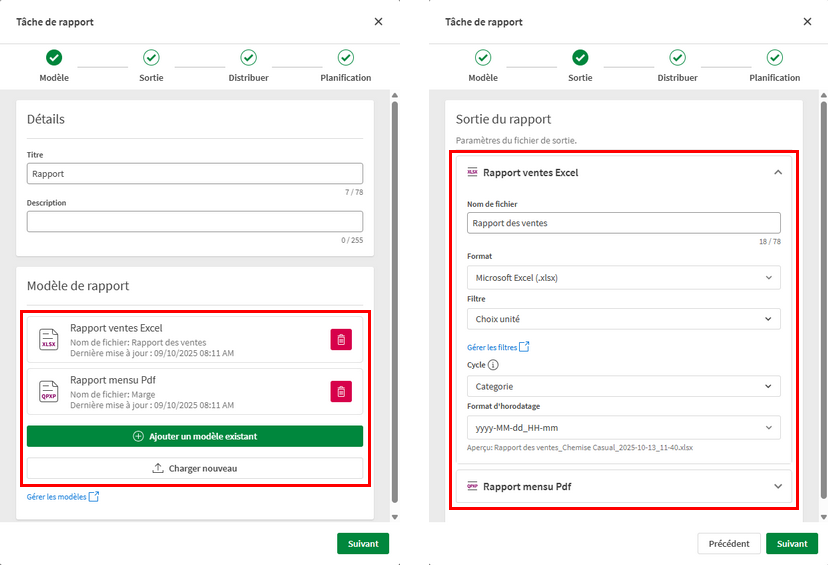This screenshot has width=828, height=565.
Task: Click Modèle step checkmark in right dialog
Action: tap(483, 58)
